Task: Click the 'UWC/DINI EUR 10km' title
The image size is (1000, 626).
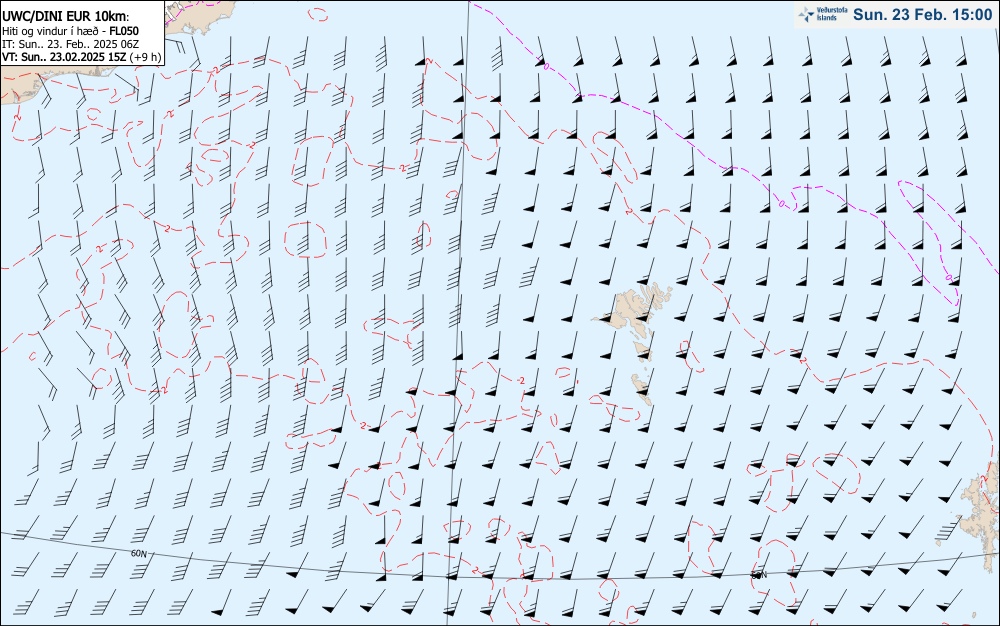Action: pos(66,17)
